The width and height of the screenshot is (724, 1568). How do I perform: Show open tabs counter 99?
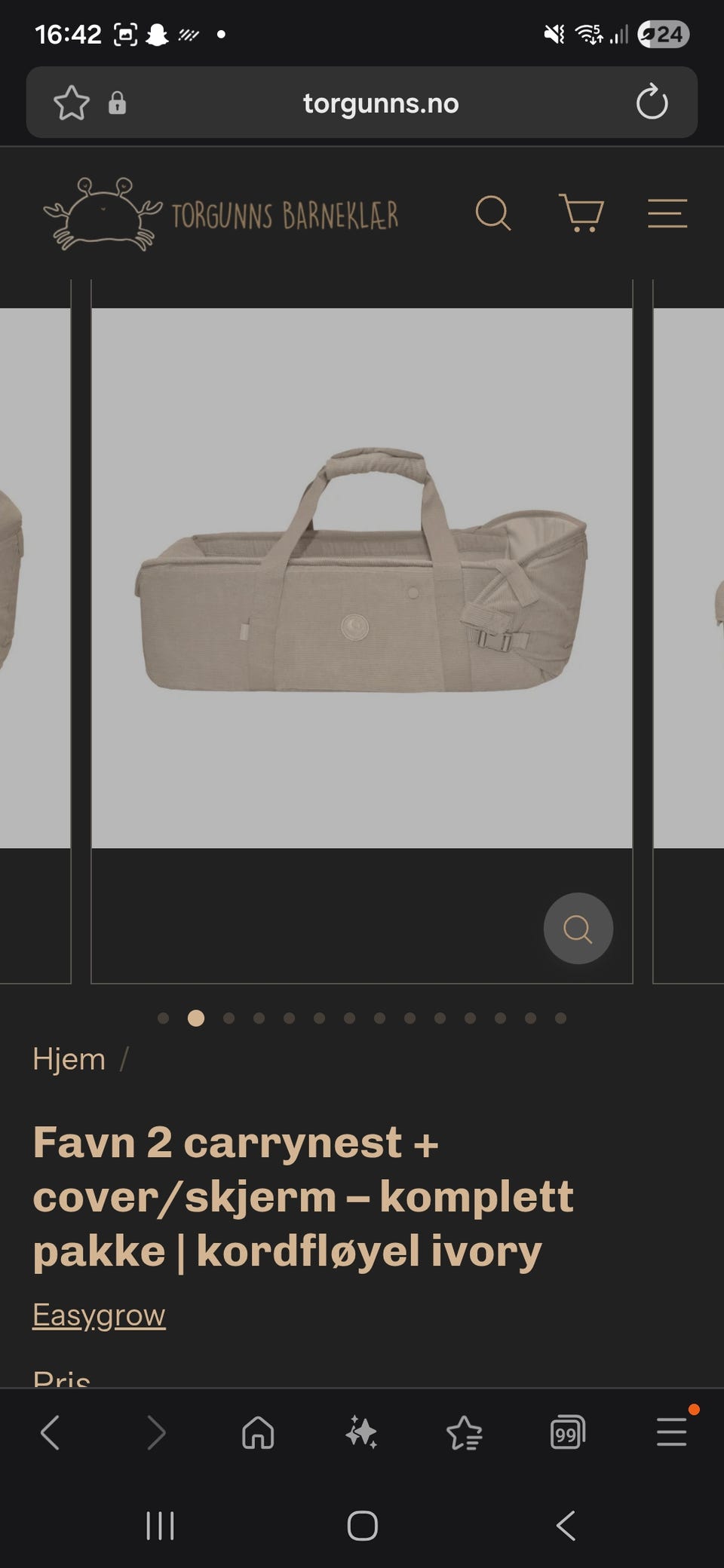(568, 1432)
